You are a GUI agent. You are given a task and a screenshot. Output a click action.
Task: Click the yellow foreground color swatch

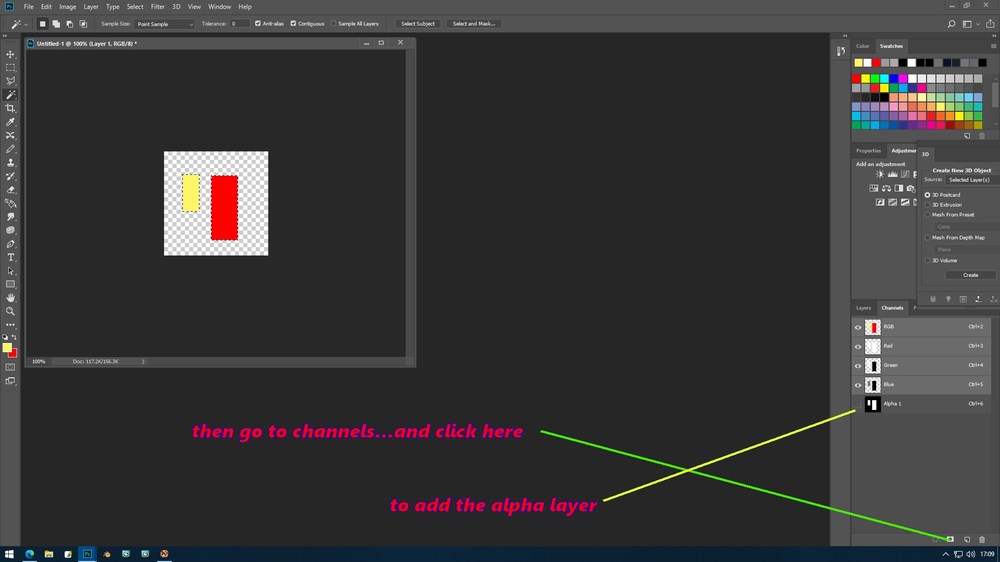pos(6,347)
